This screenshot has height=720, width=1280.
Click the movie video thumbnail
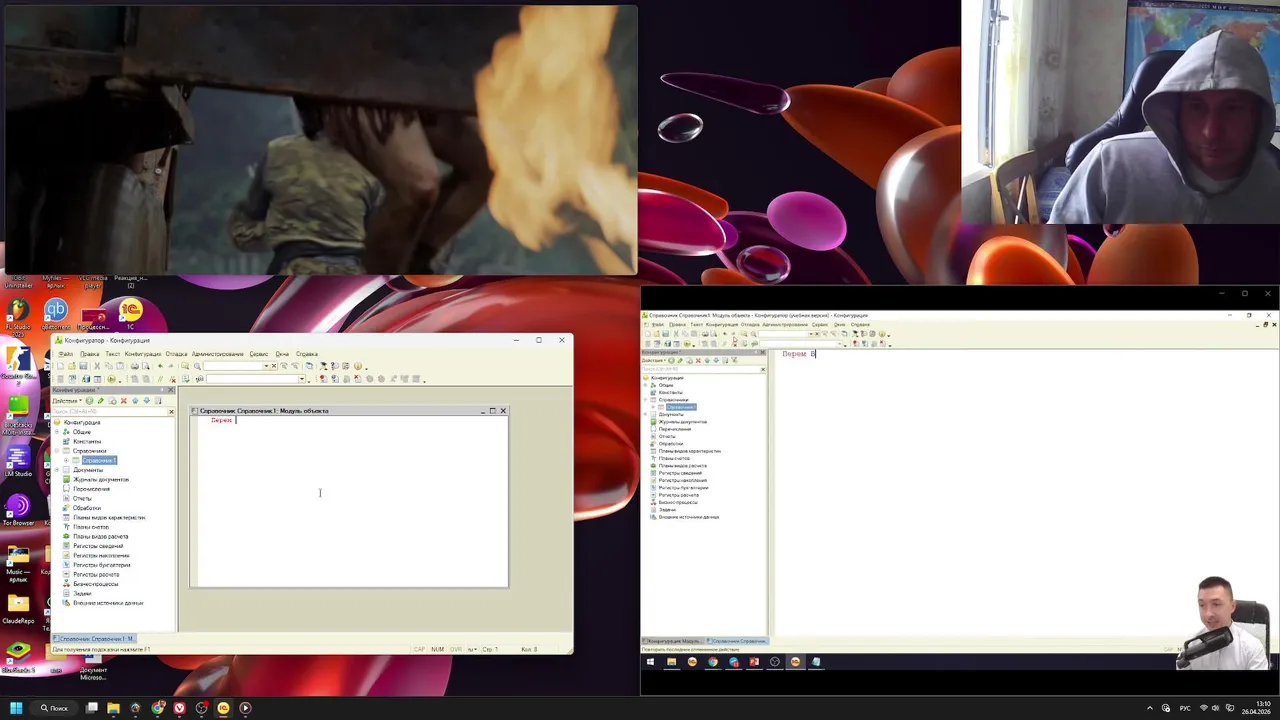click(320, 139)
